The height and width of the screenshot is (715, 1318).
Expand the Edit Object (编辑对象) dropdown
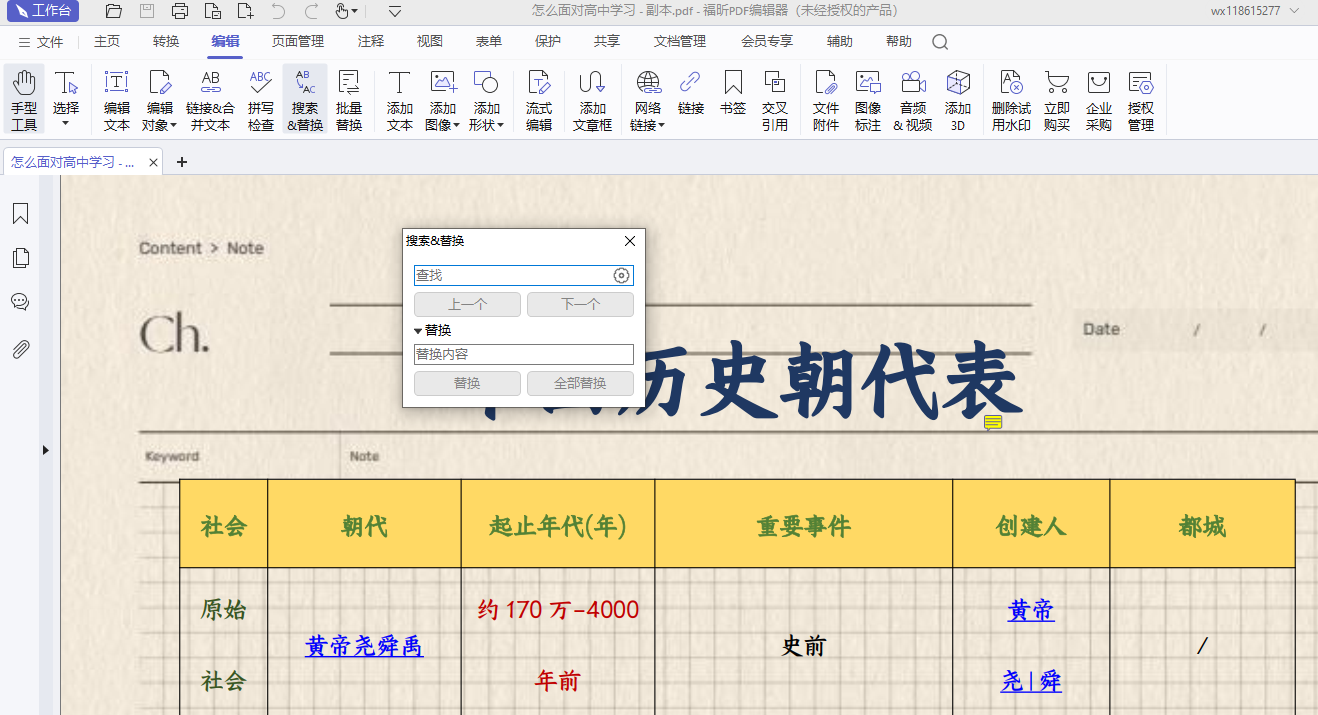click(x=173, y=126)
